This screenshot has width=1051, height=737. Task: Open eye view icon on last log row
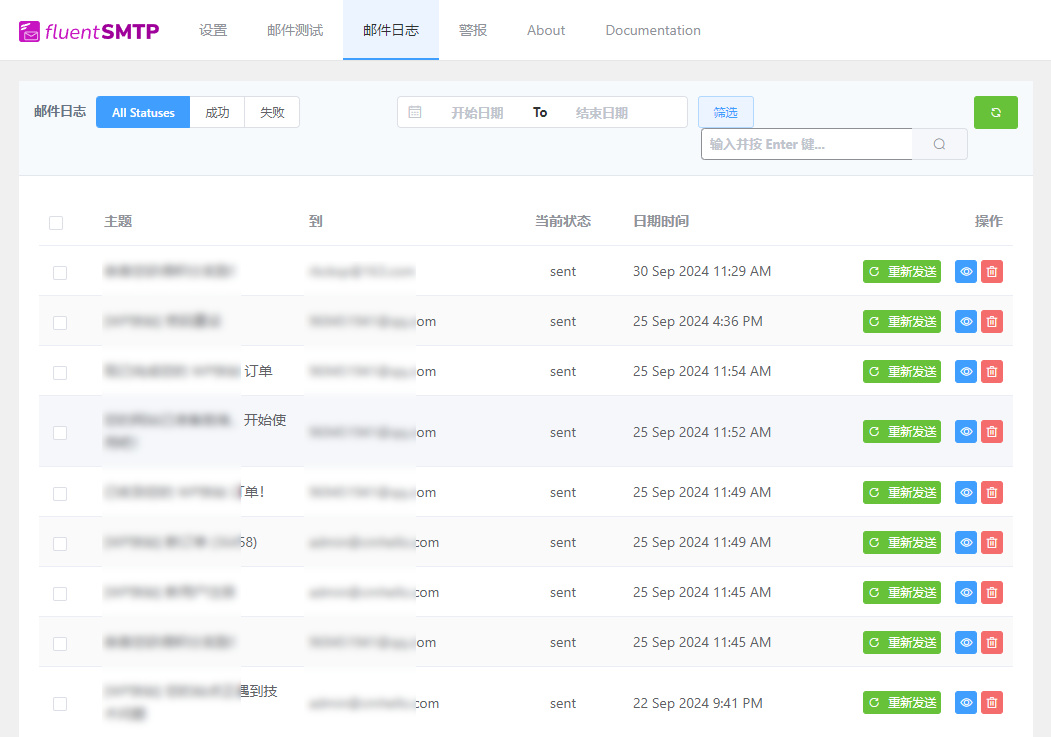[965, 702]
